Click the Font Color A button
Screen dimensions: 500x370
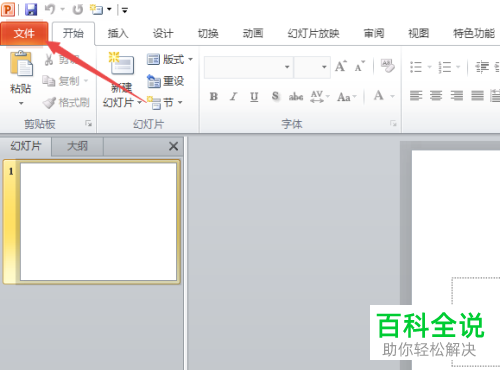[x=379, y=96]
